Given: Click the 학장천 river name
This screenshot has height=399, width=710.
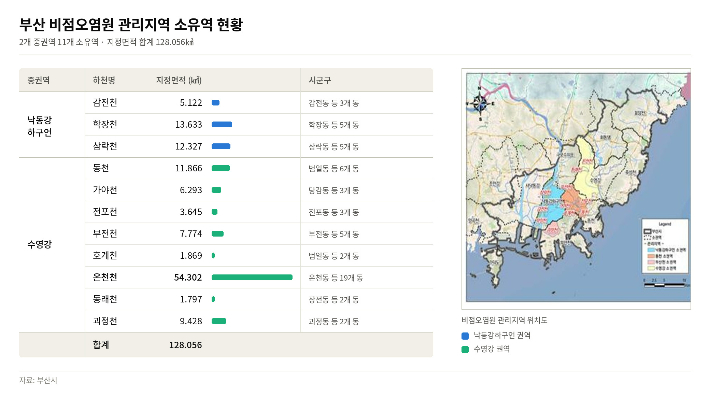Looking at the screenshot, I should point(105,124).
